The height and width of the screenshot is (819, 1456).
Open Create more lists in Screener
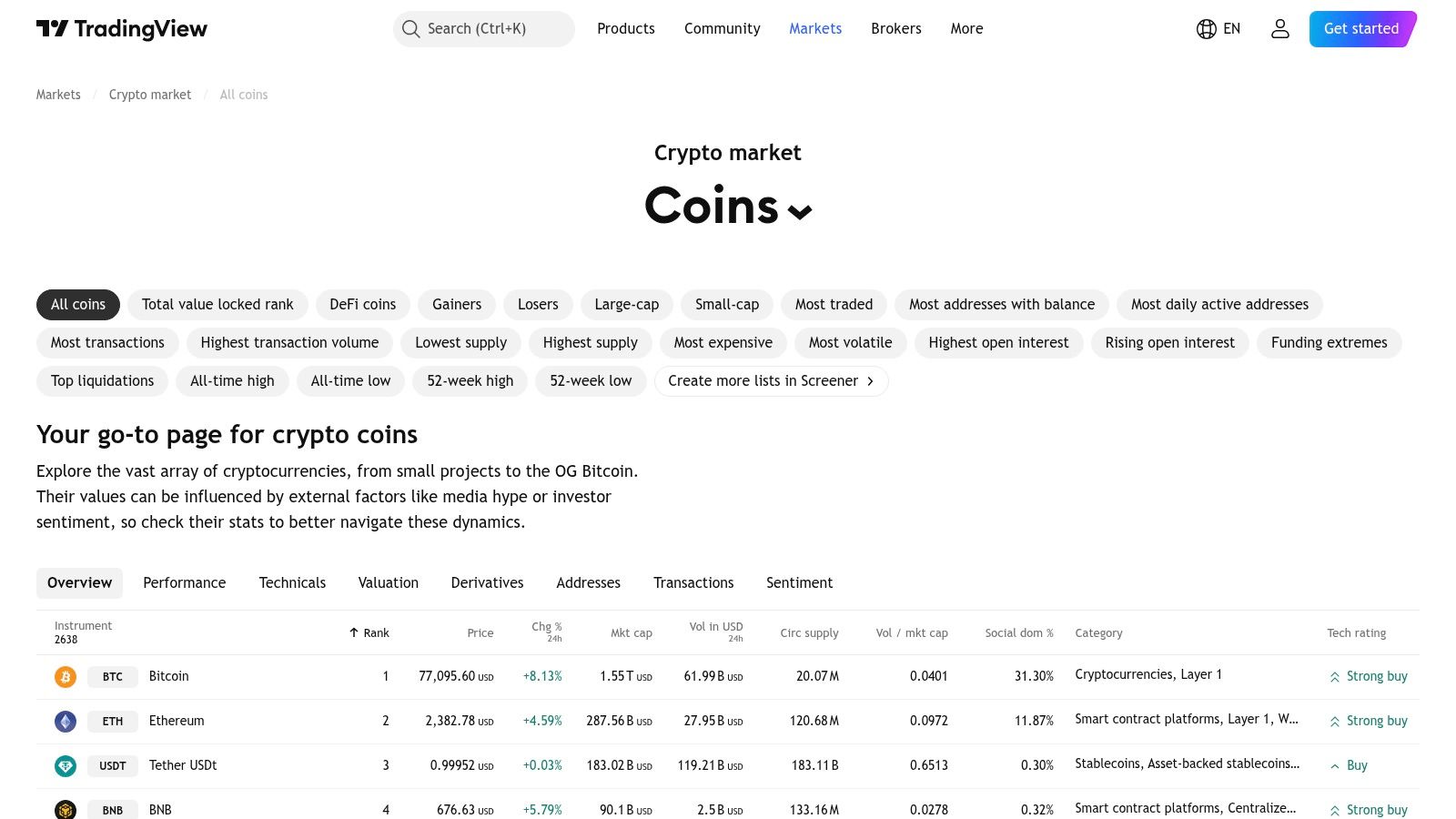click(x=772, y=381)
